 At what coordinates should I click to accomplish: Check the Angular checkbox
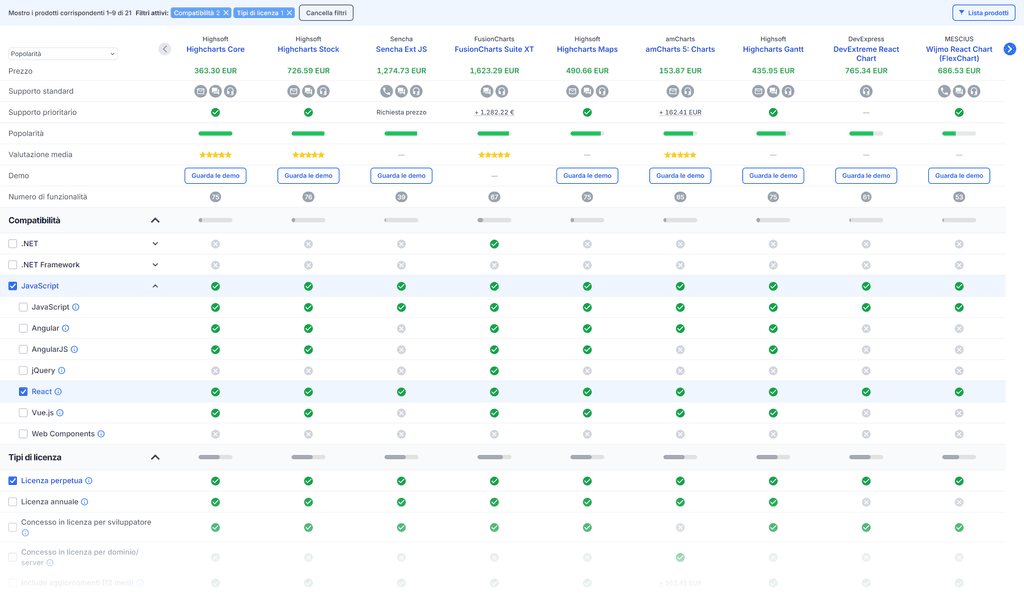tap(23, 328)
